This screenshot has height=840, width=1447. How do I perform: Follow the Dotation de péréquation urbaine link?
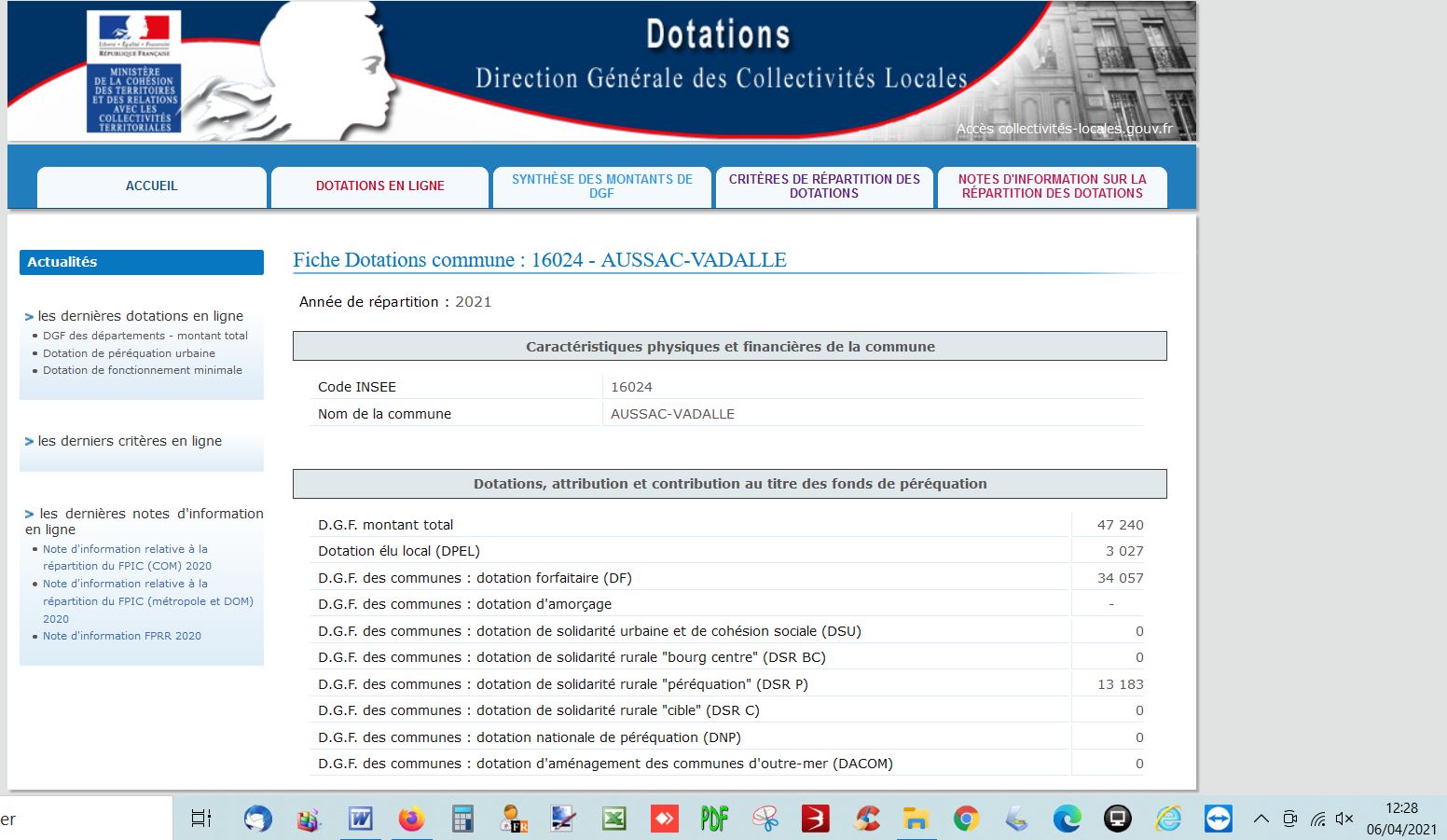point(129,353)
